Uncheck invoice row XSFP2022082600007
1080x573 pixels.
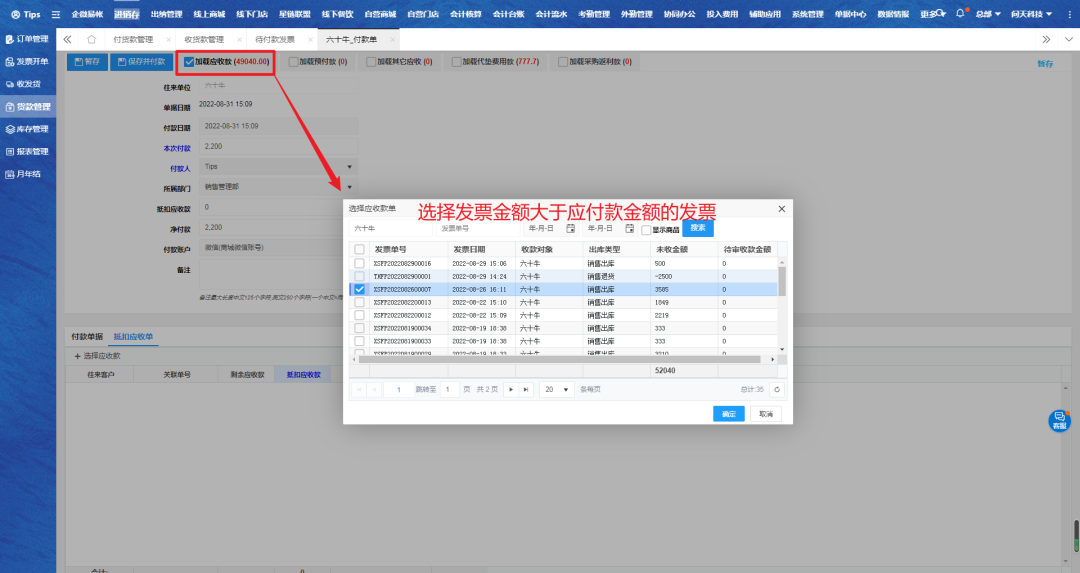pos(359,289)
